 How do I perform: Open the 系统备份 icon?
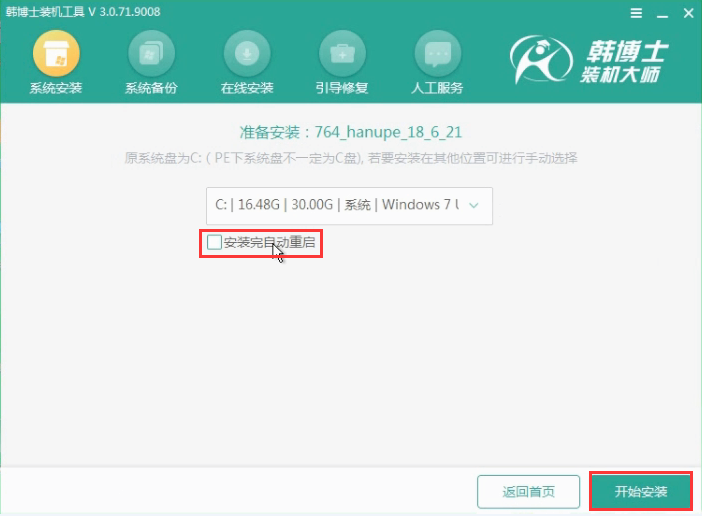(x=151, y=53)
